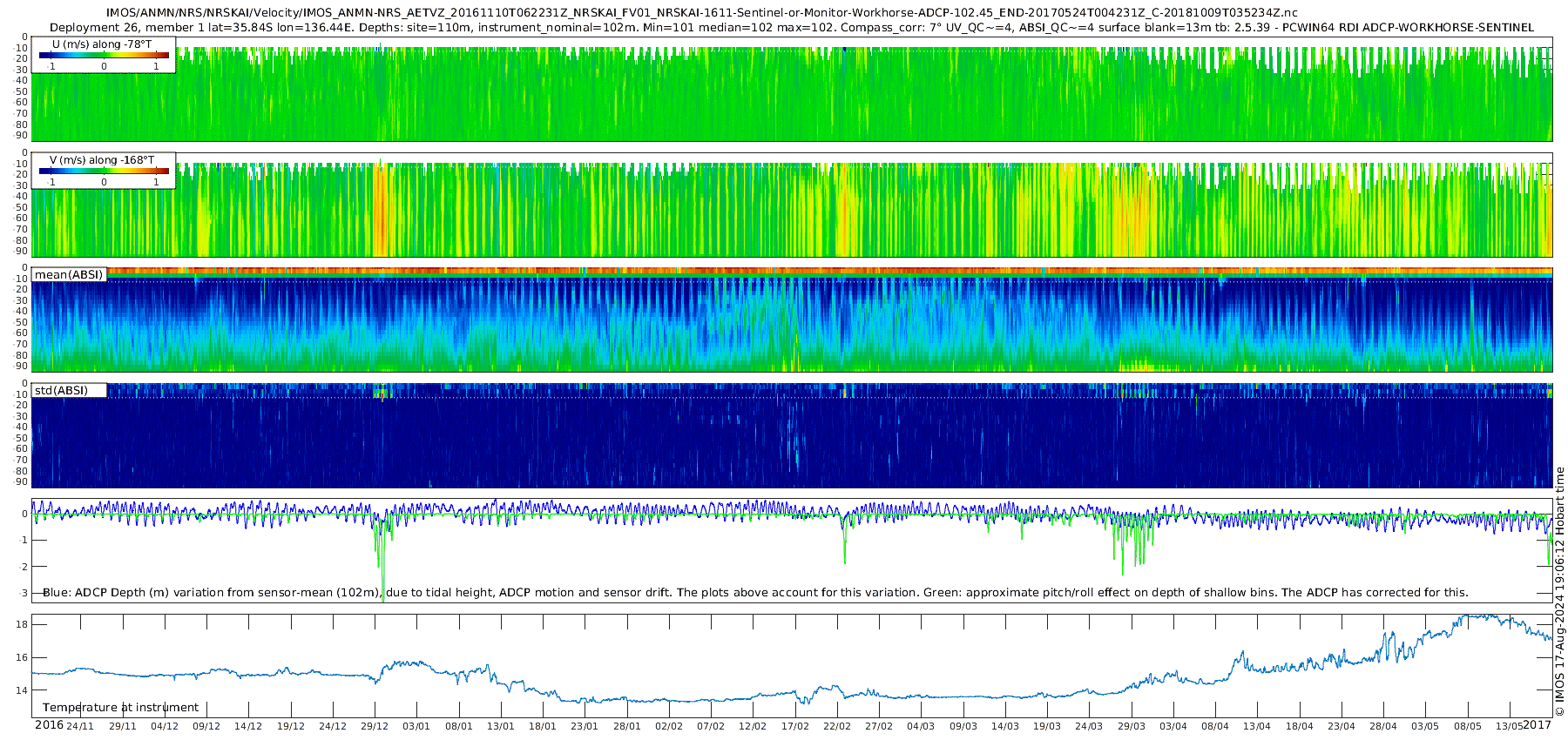Click the 22/02 date tick on time axis
The width and height of the screenshot is (1568, 740).
pyautogui.click(x=837, y=726)
